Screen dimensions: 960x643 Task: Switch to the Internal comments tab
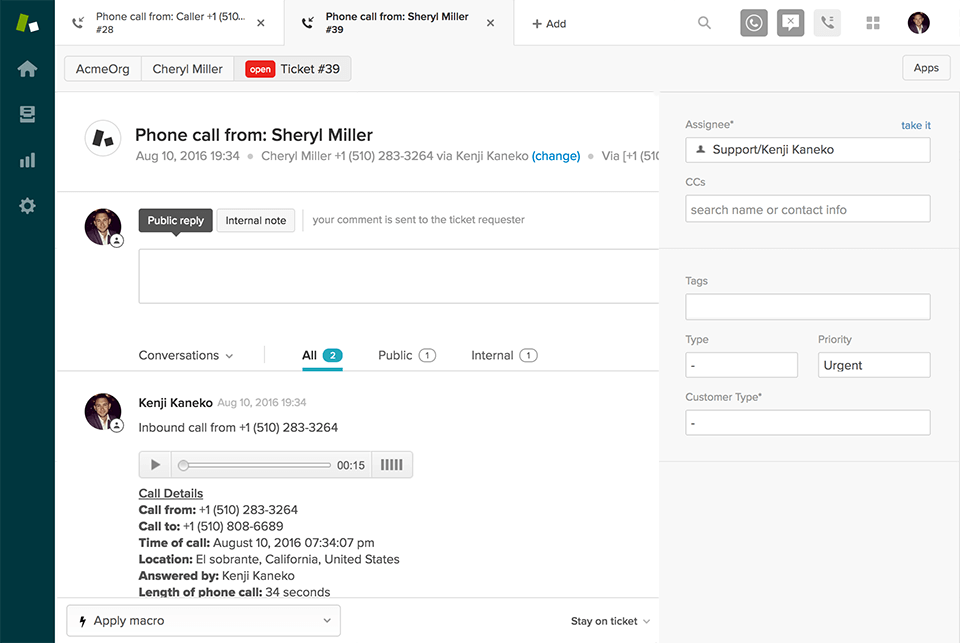[x=504, y=356]
